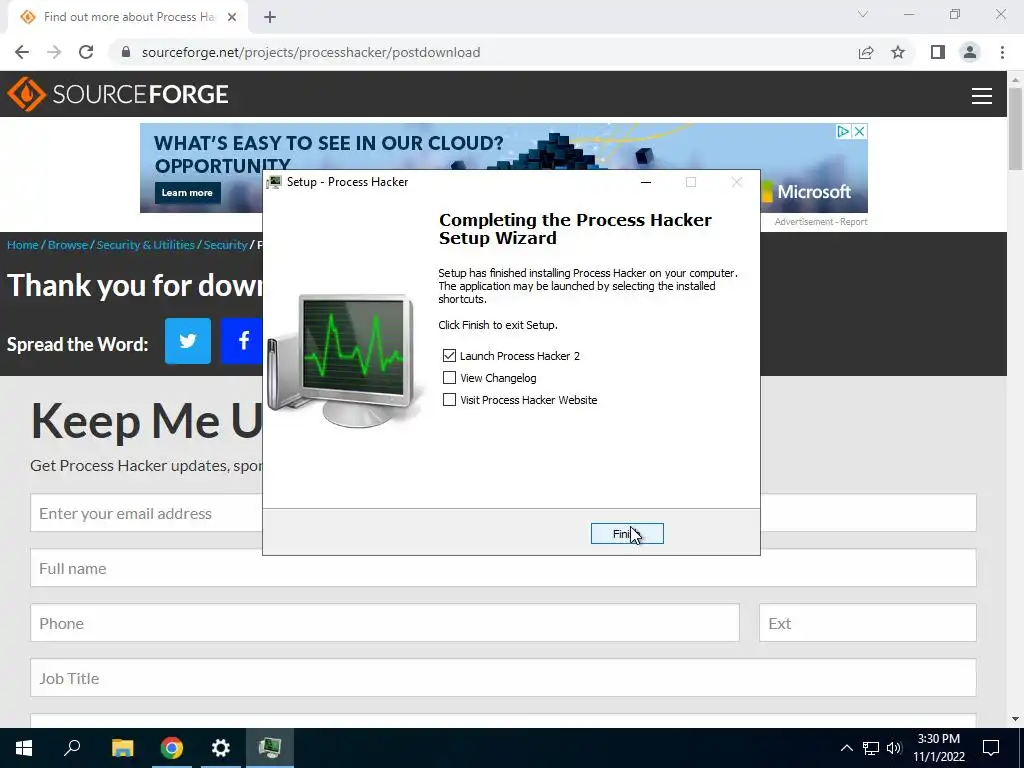This screenshot has width=1024, height=768.
Task: Open File Explorer from taskbar
Action: [122, 748]
